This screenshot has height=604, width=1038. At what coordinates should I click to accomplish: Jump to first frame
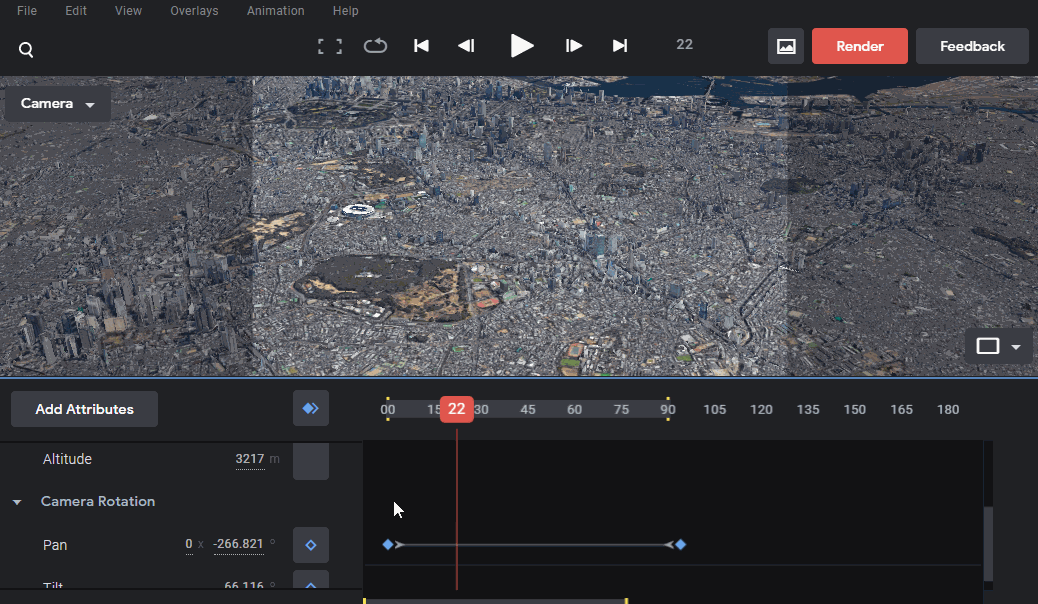[x=421, y=46]
